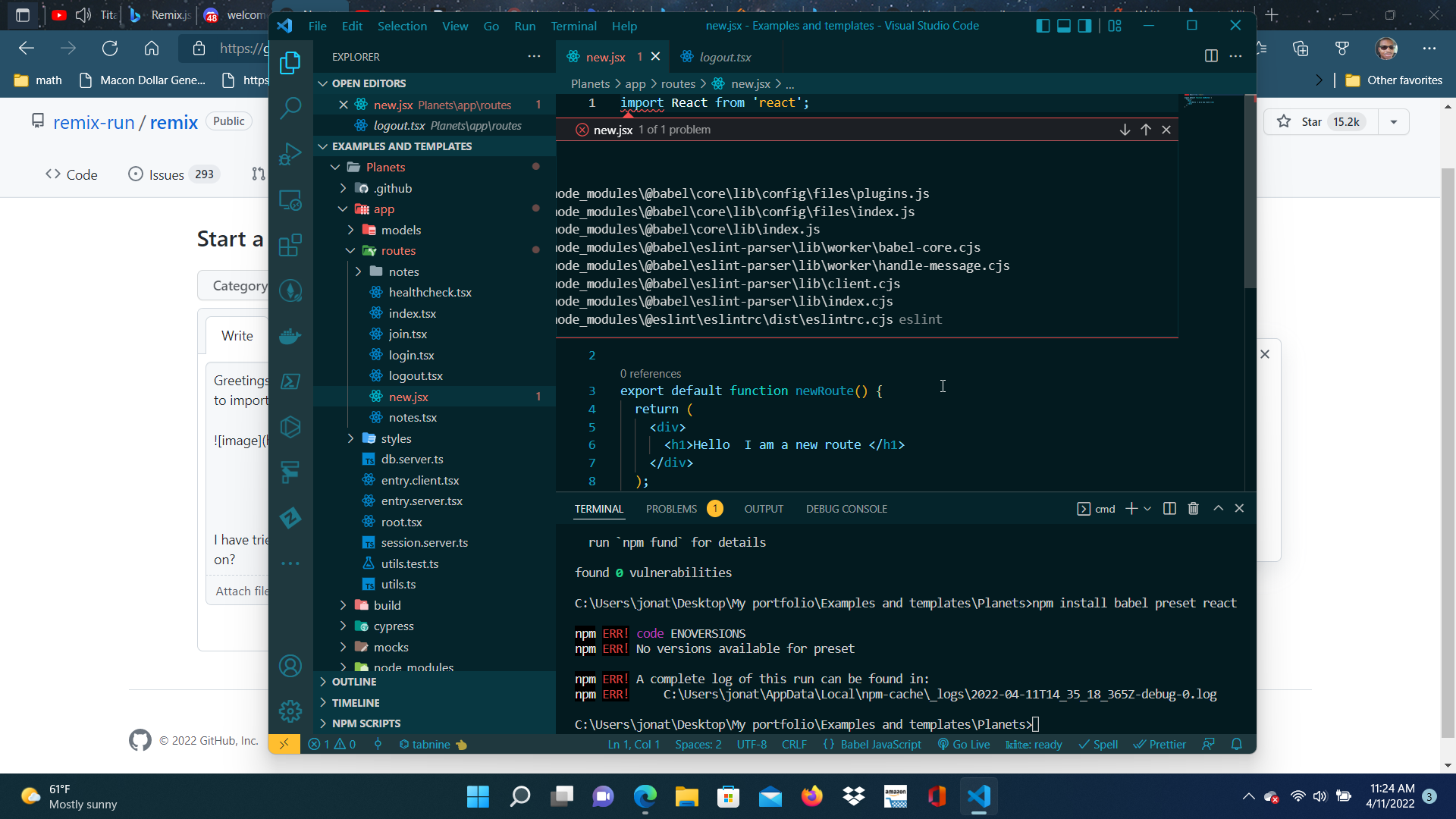This screenshot has width=1456, height=819.
Task: Expand the NPM Scripts section
Action: [x=435, y=723]
